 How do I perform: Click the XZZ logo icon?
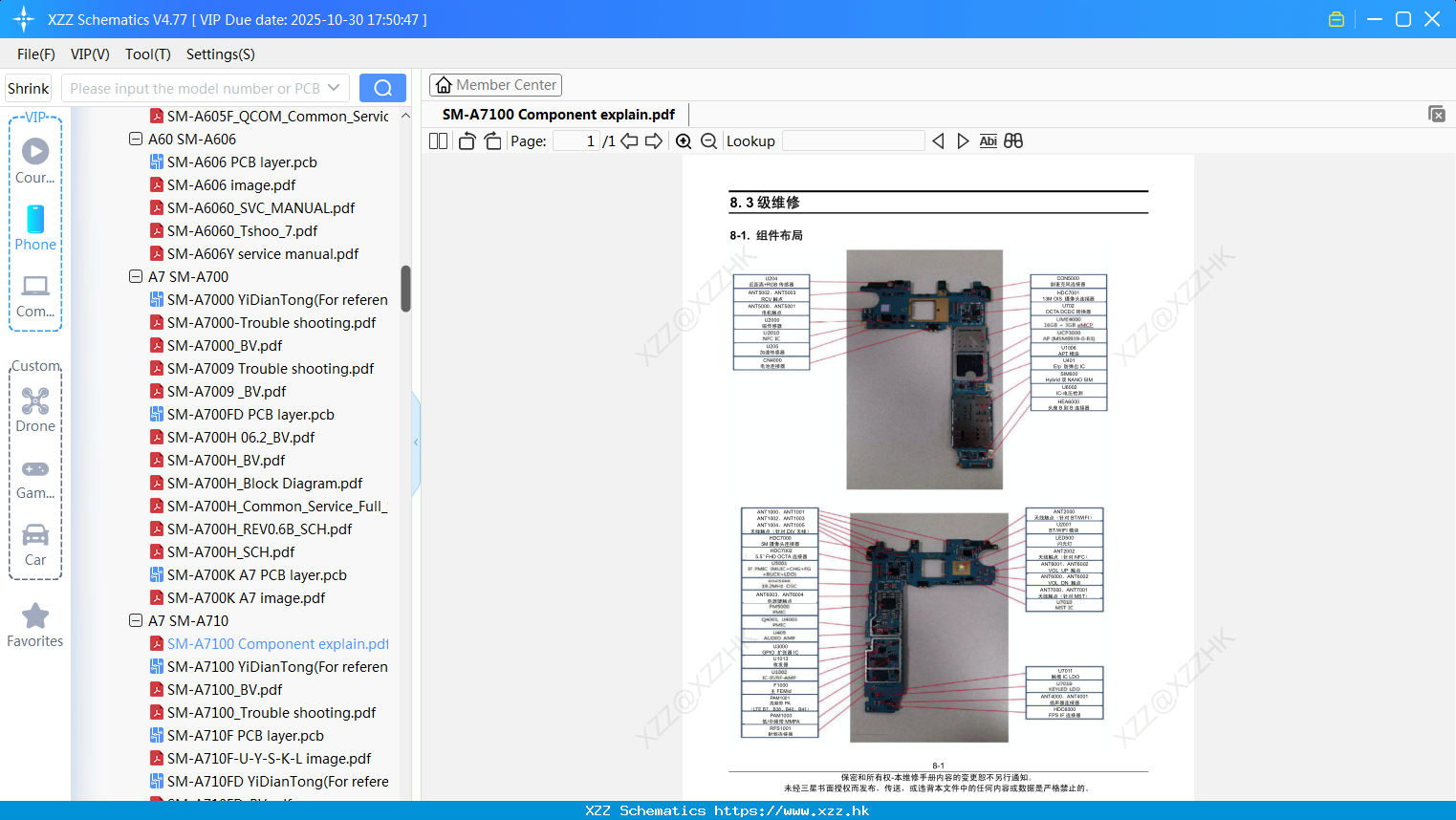[23, 19]
